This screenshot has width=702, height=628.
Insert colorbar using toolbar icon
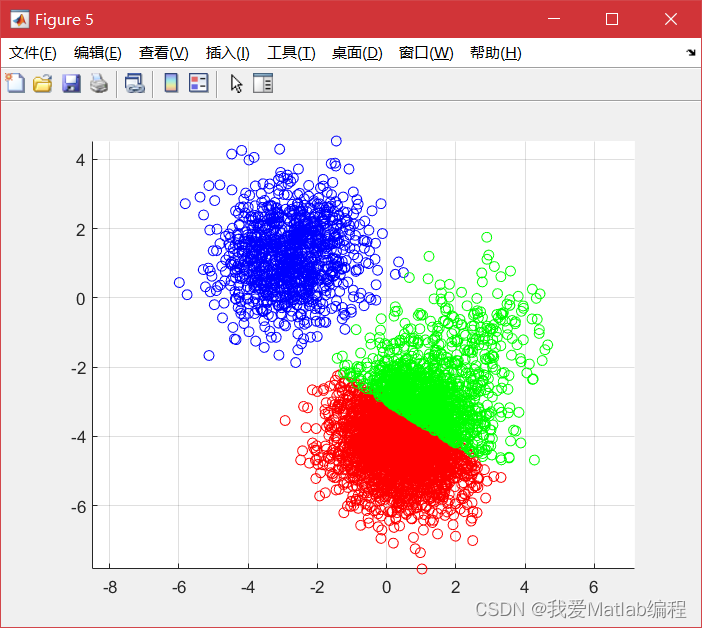pyautogui.click(x=171, y=83)
